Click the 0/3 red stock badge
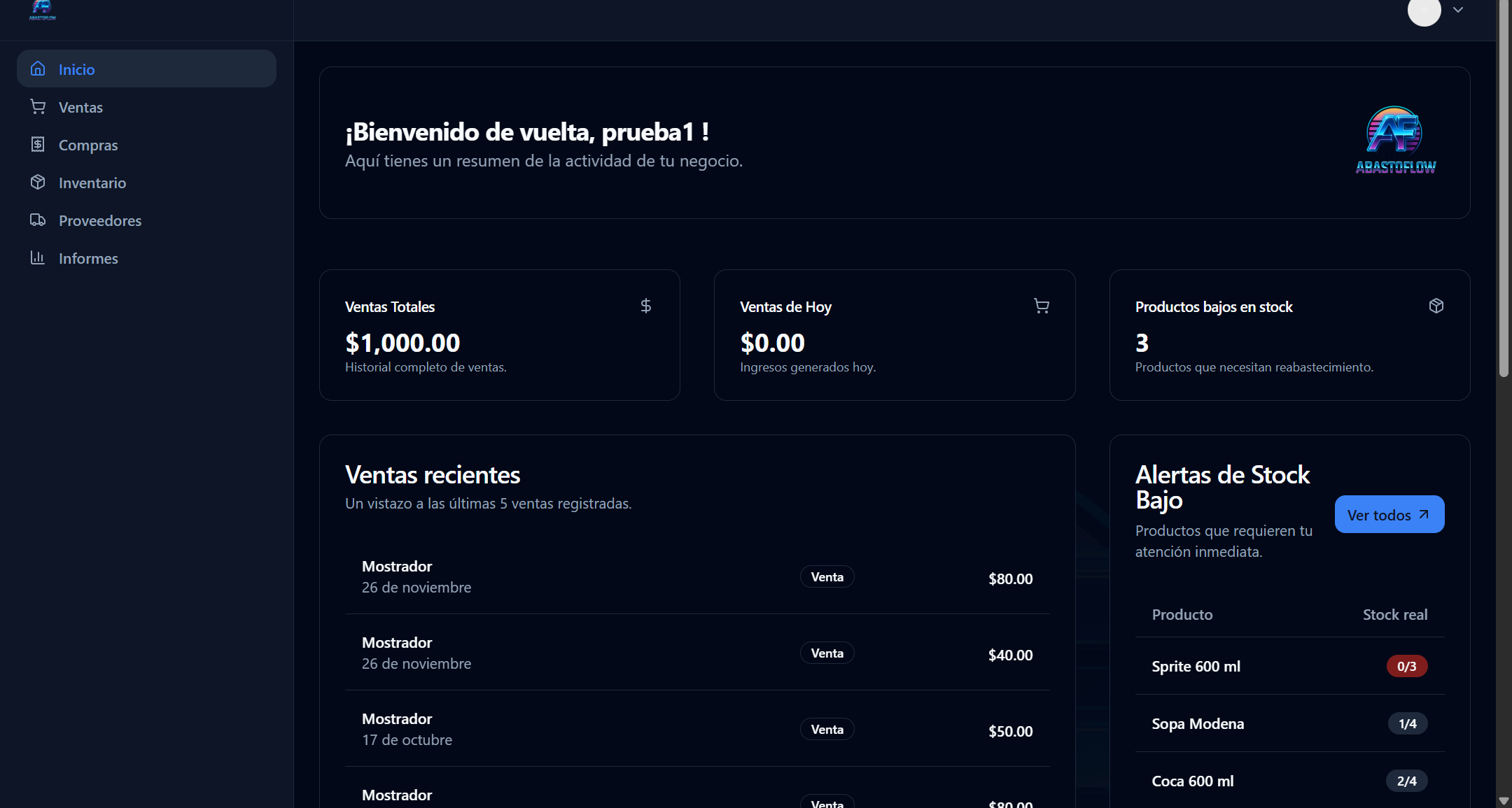This screenshot has height=808, width=1512. click(1406, 666)
